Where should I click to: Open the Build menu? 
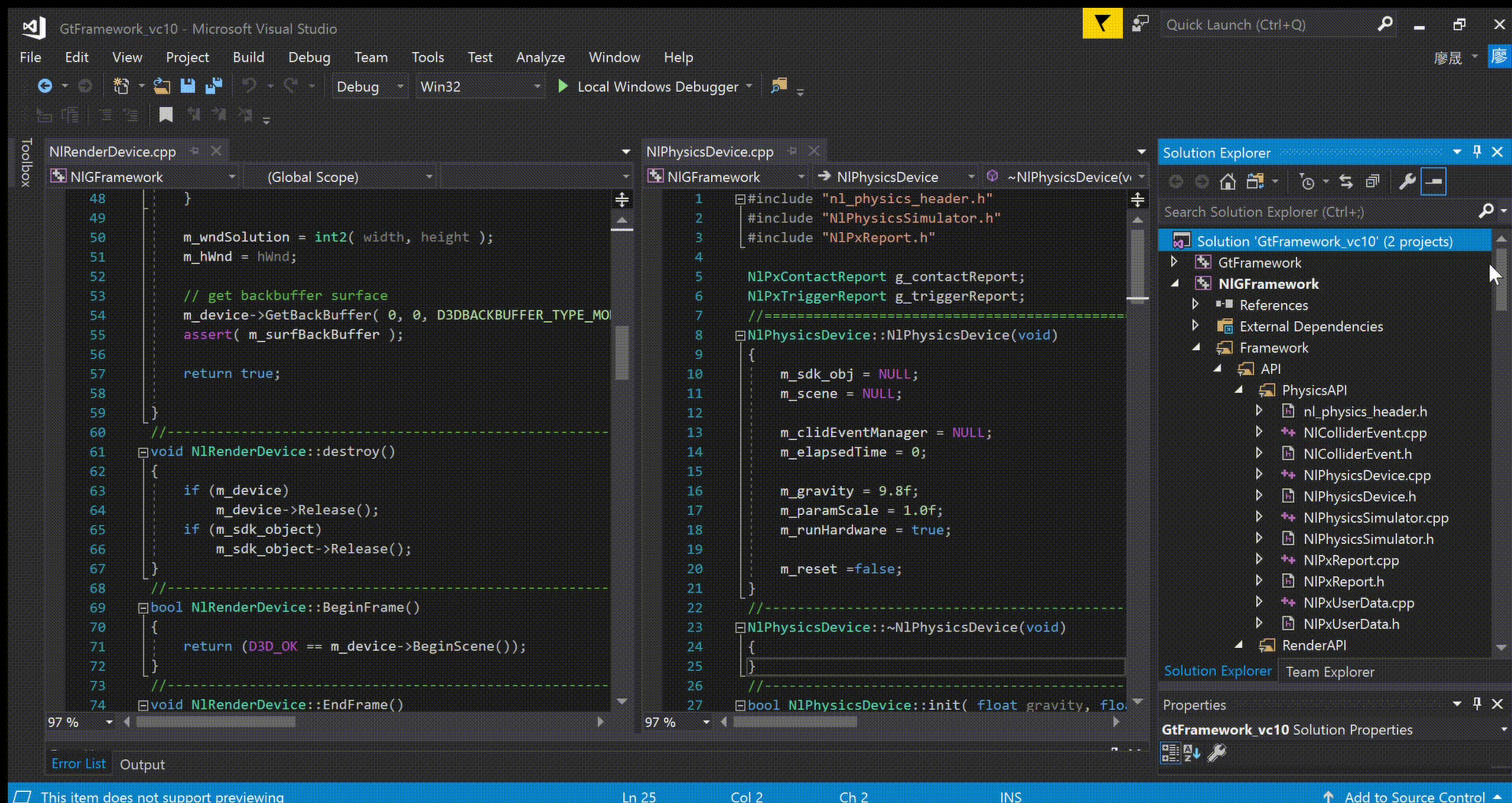pyautogui.click(x=248, y=57)
